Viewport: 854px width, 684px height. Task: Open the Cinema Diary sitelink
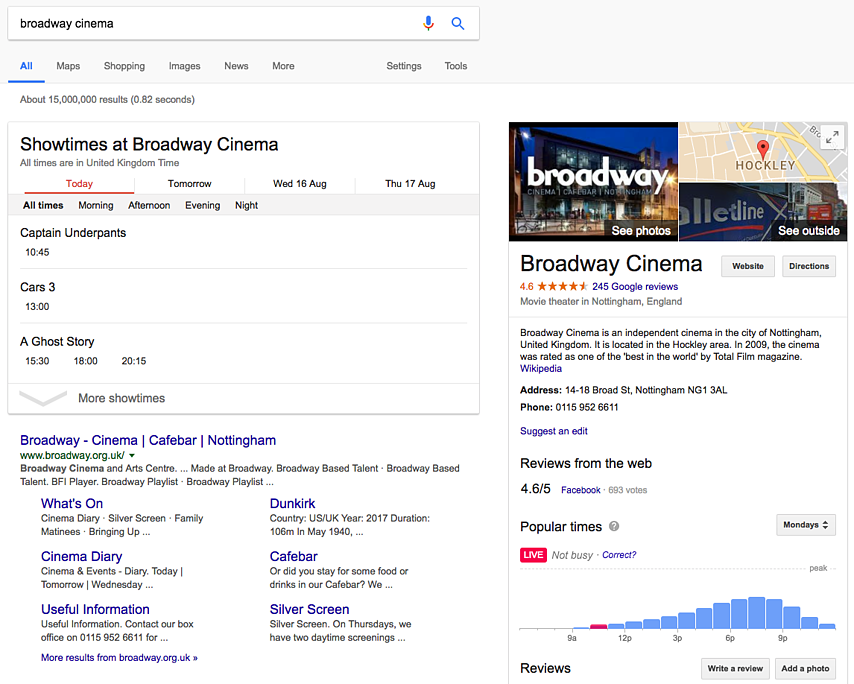click(x=82, y=557)
